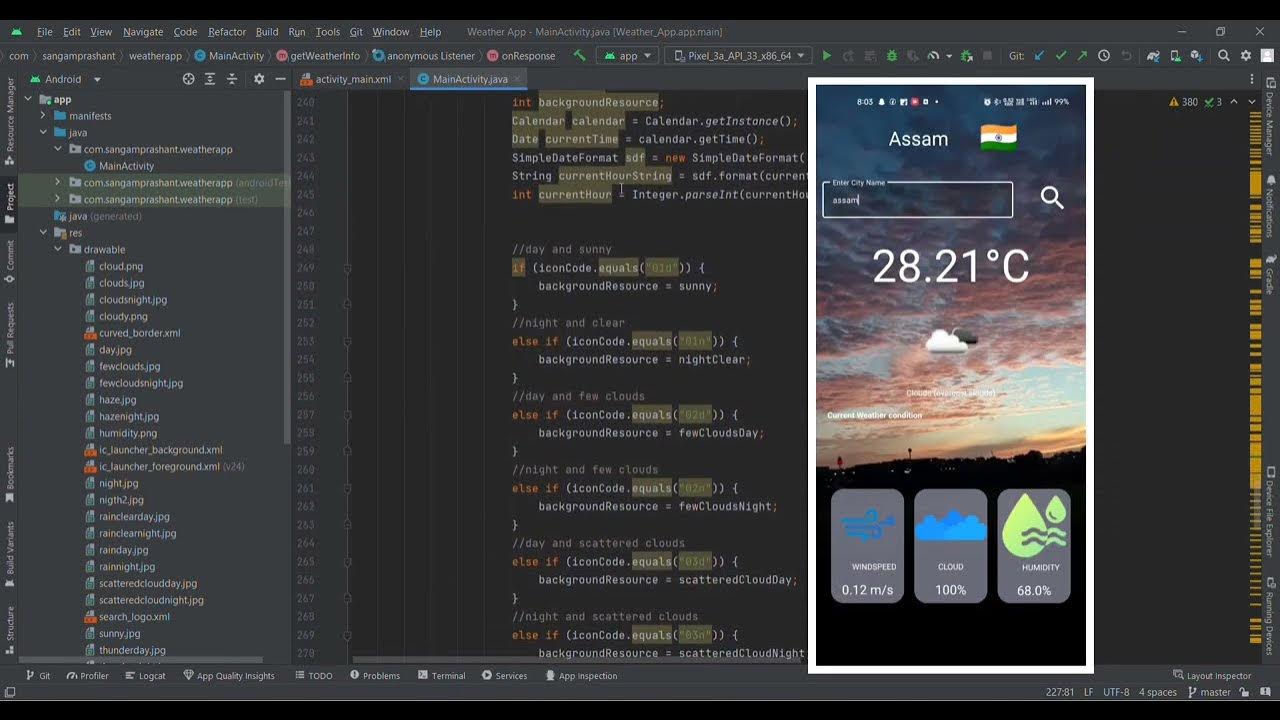Screen dimensions: 1280x720
Task: Click the master branch in status bar
Action: (x=1209, y=692)
